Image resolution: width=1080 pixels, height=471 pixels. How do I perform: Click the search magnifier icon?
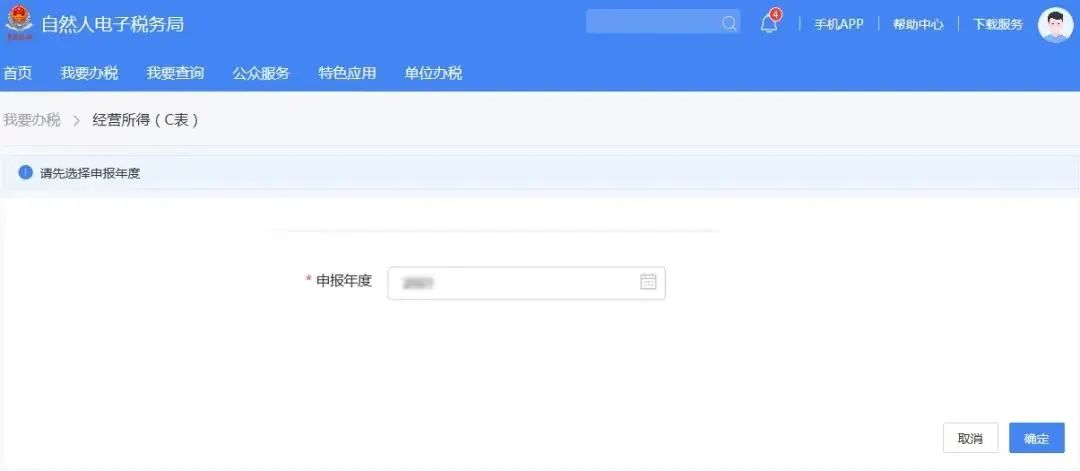point(729,23)
